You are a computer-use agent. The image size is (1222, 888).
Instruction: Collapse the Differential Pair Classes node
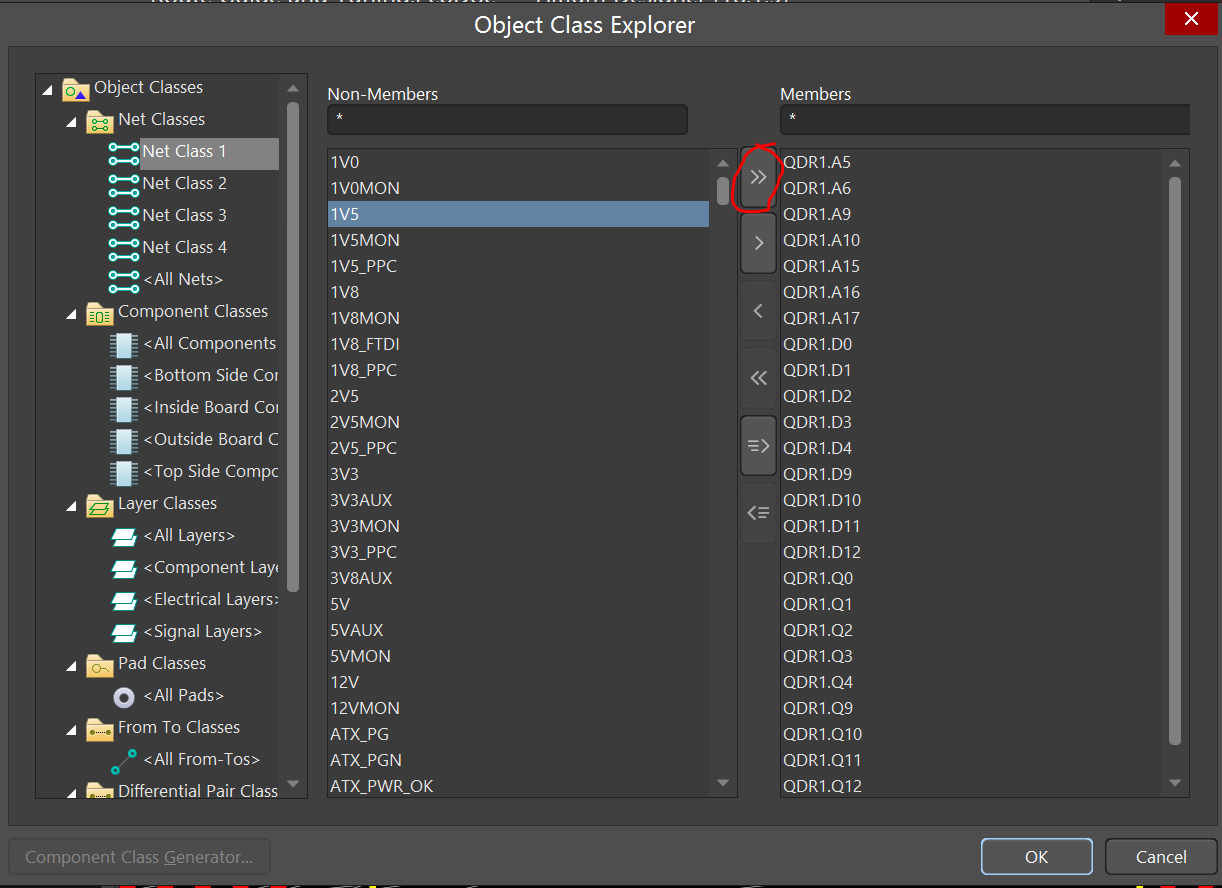[x=72, y=793]
